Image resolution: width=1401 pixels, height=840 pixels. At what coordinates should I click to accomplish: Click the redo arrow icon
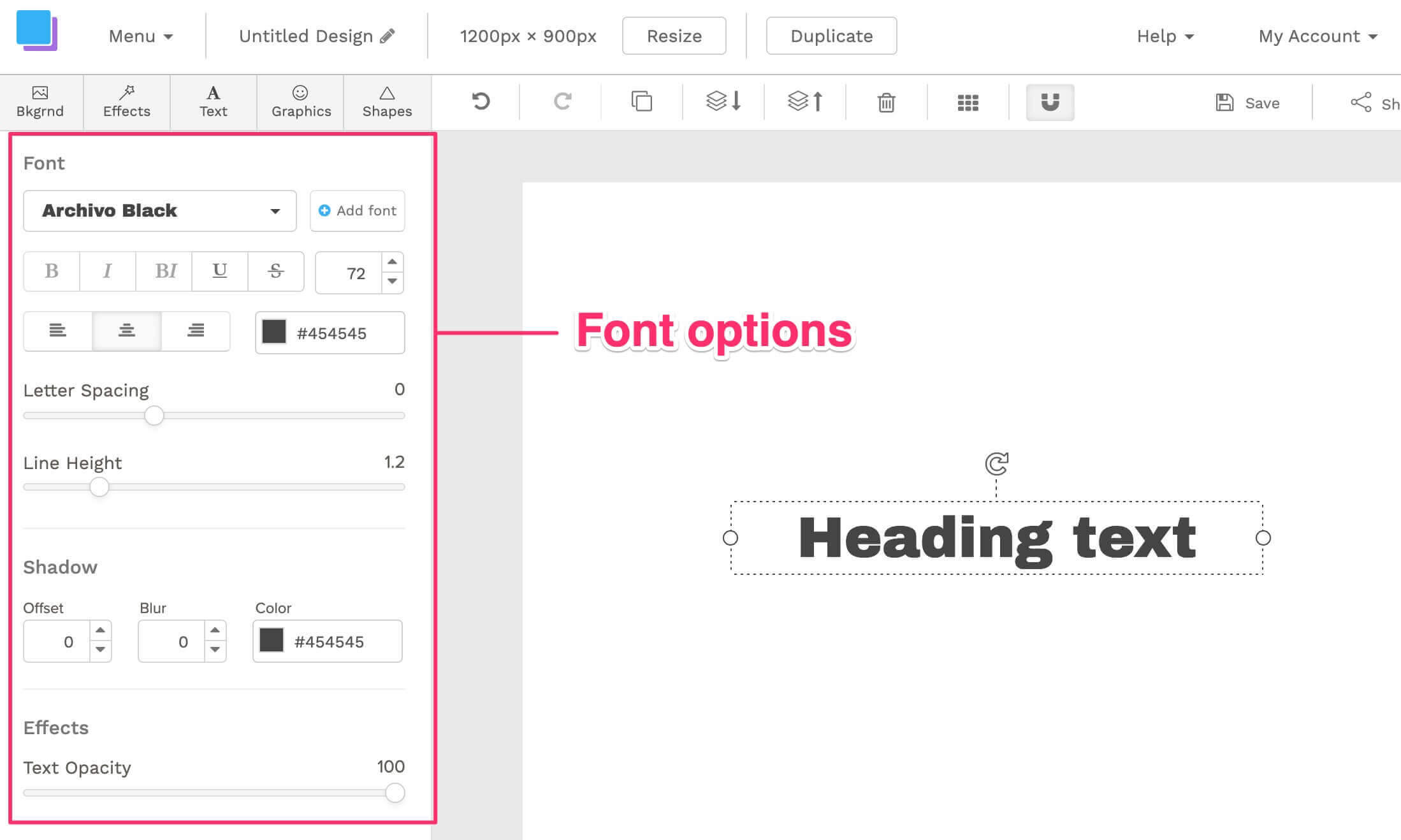[x=562, y=101]
